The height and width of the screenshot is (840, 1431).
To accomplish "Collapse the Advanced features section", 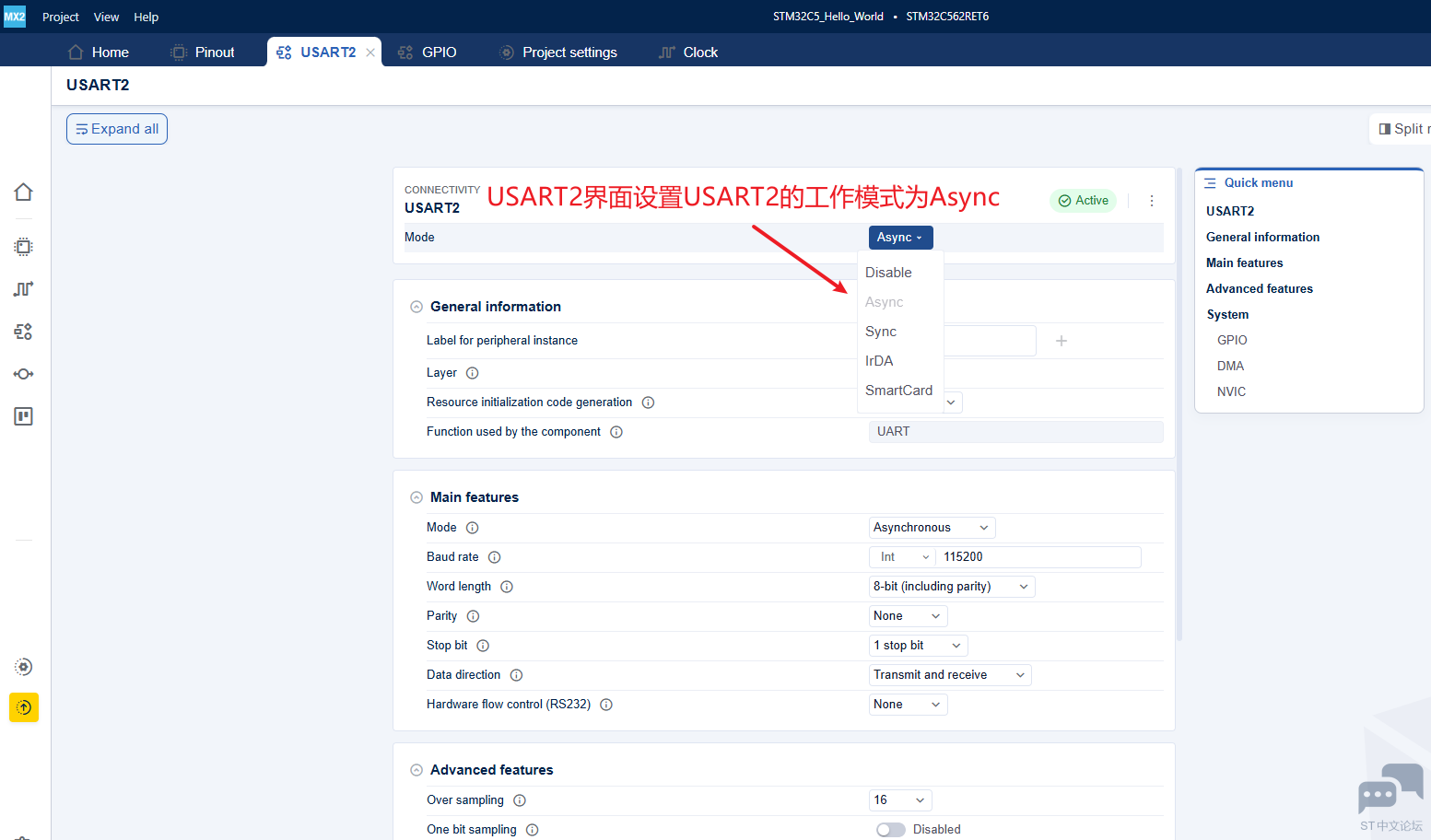I will [416, 770].
